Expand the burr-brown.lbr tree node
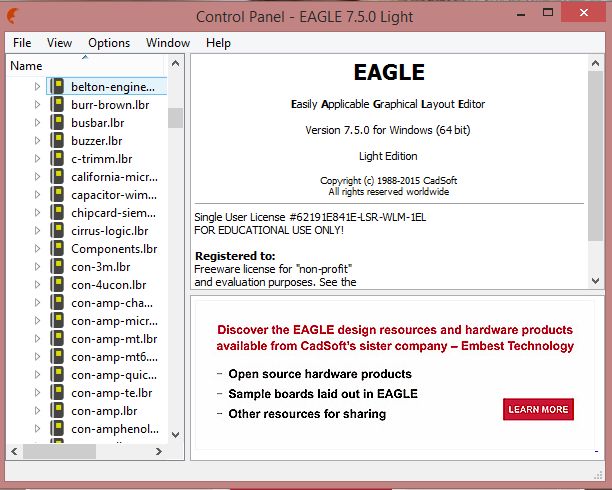 click(x=37, y=105)
